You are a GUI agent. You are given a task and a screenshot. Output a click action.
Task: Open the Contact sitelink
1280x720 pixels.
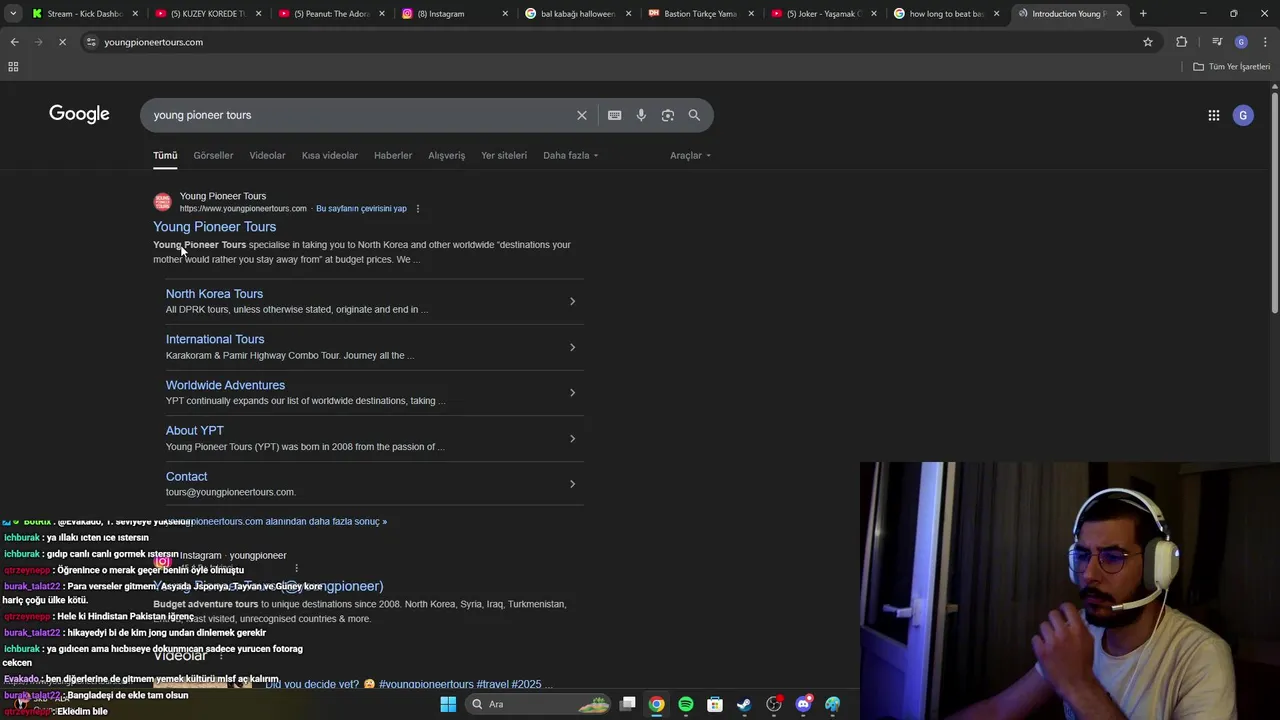[187, 477]
